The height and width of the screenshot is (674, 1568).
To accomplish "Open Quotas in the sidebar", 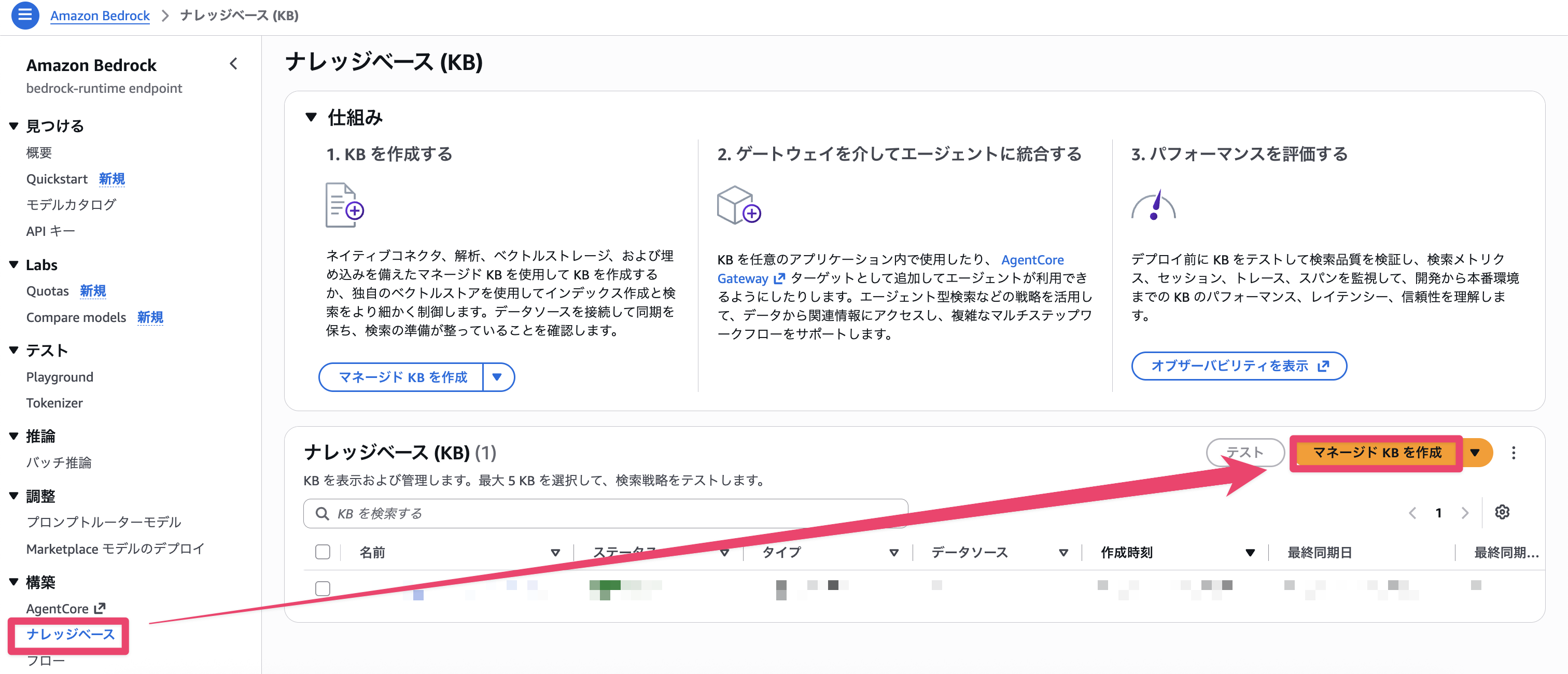I will pyautogui.click(x=48, y=291).
